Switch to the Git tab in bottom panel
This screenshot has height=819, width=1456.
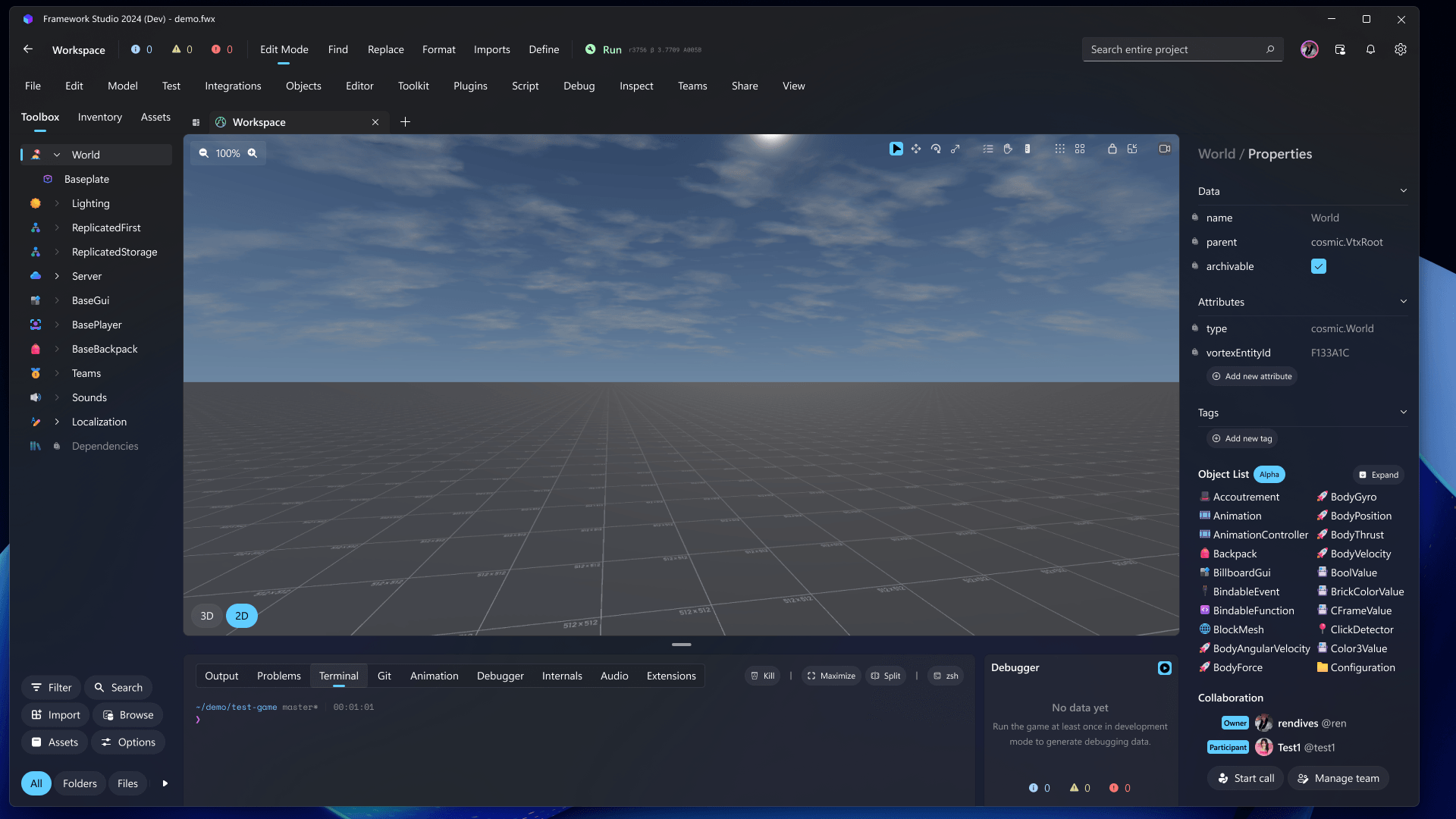tap(384, 675)
